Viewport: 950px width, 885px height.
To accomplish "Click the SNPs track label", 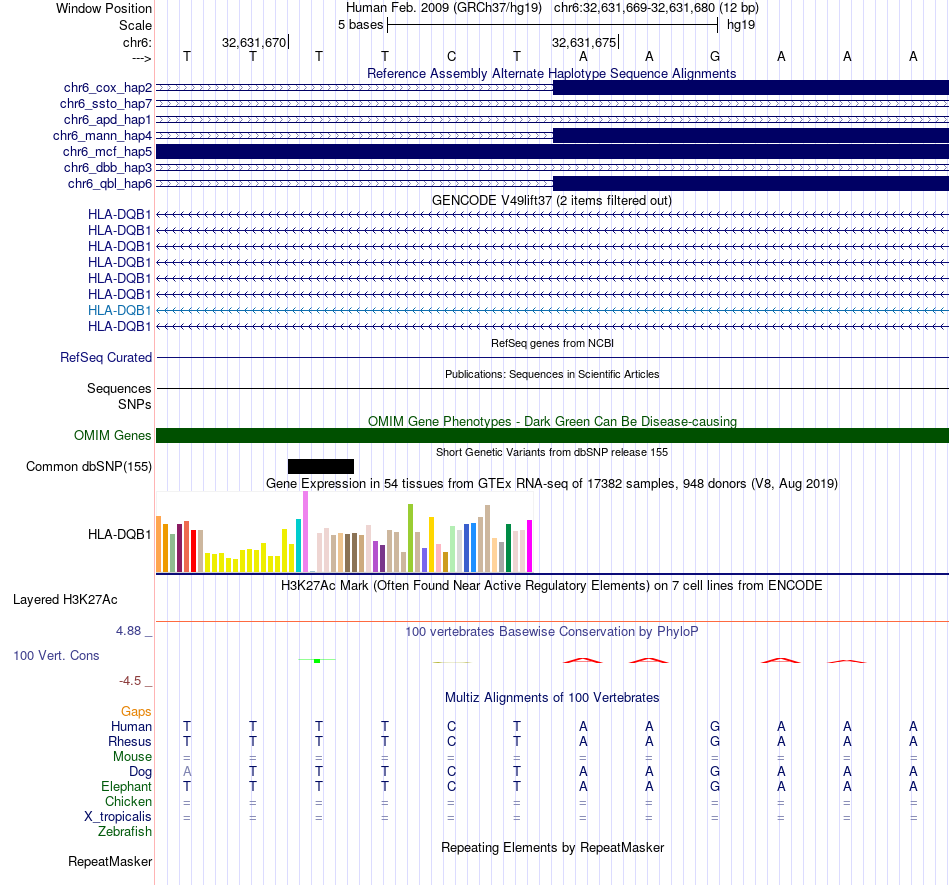I will tap(135, 404).
